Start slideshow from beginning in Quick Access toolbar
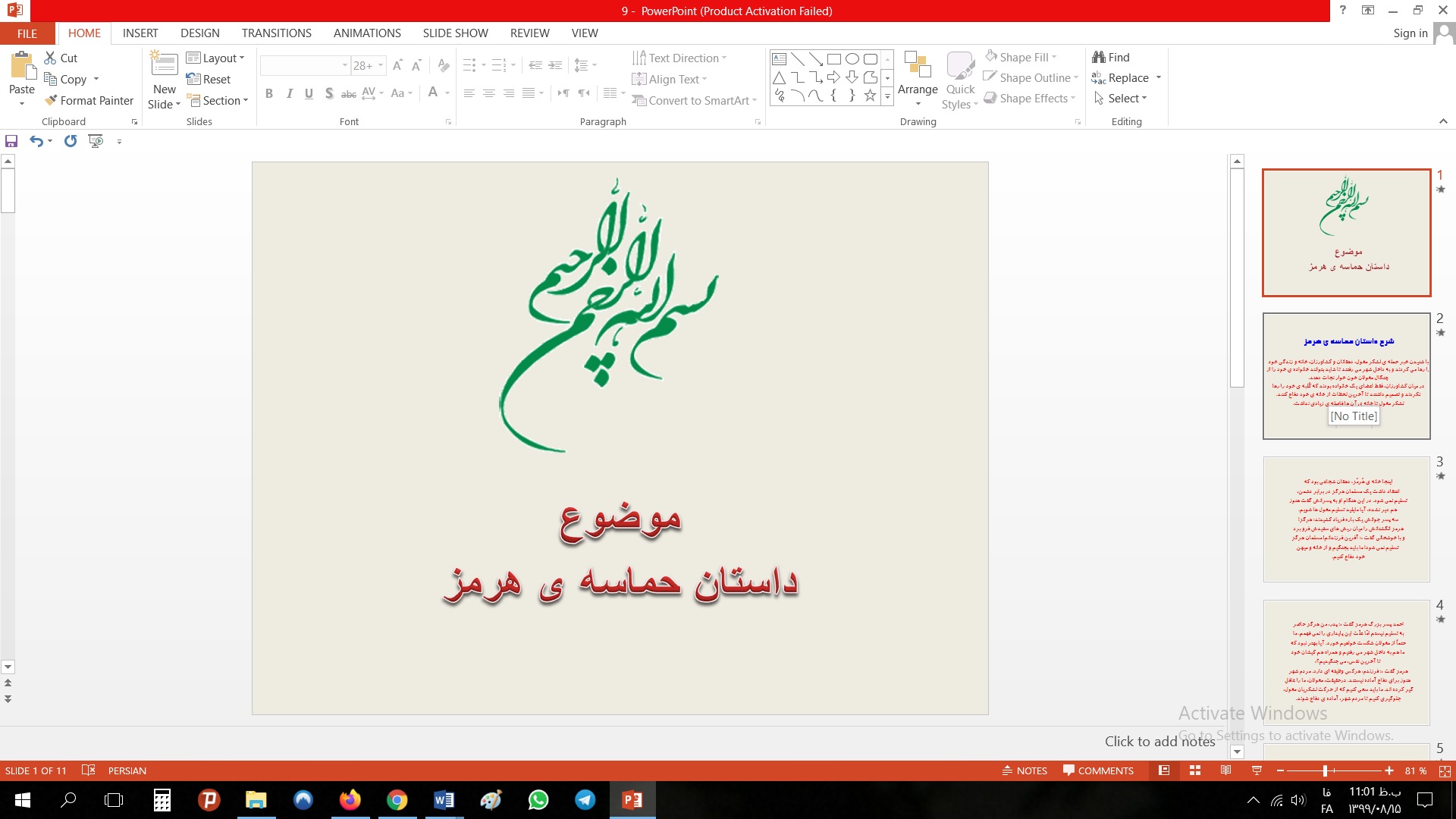 pyautogui.click(x=96, y=141)
